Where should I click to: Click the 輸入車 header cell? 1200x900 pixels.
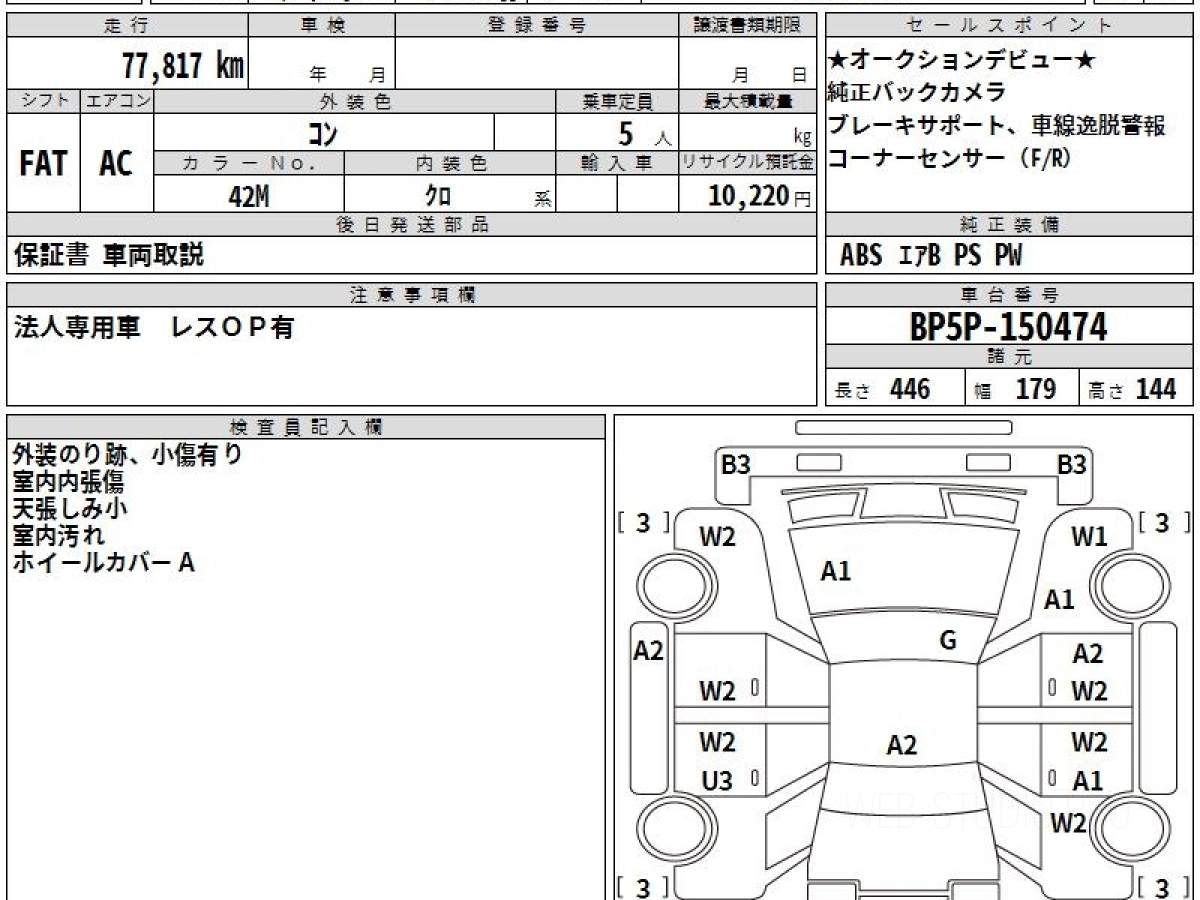[x=618, y=163]
